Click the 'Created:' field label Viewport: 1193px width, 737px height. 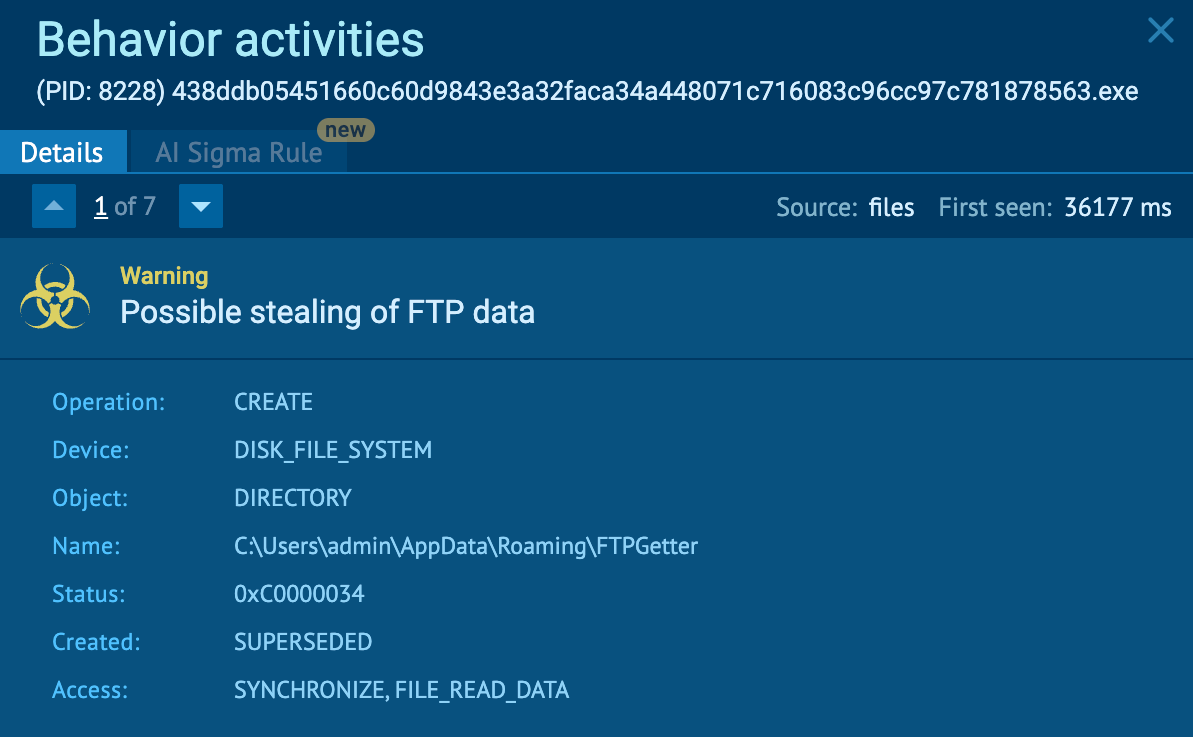point(96,641)
